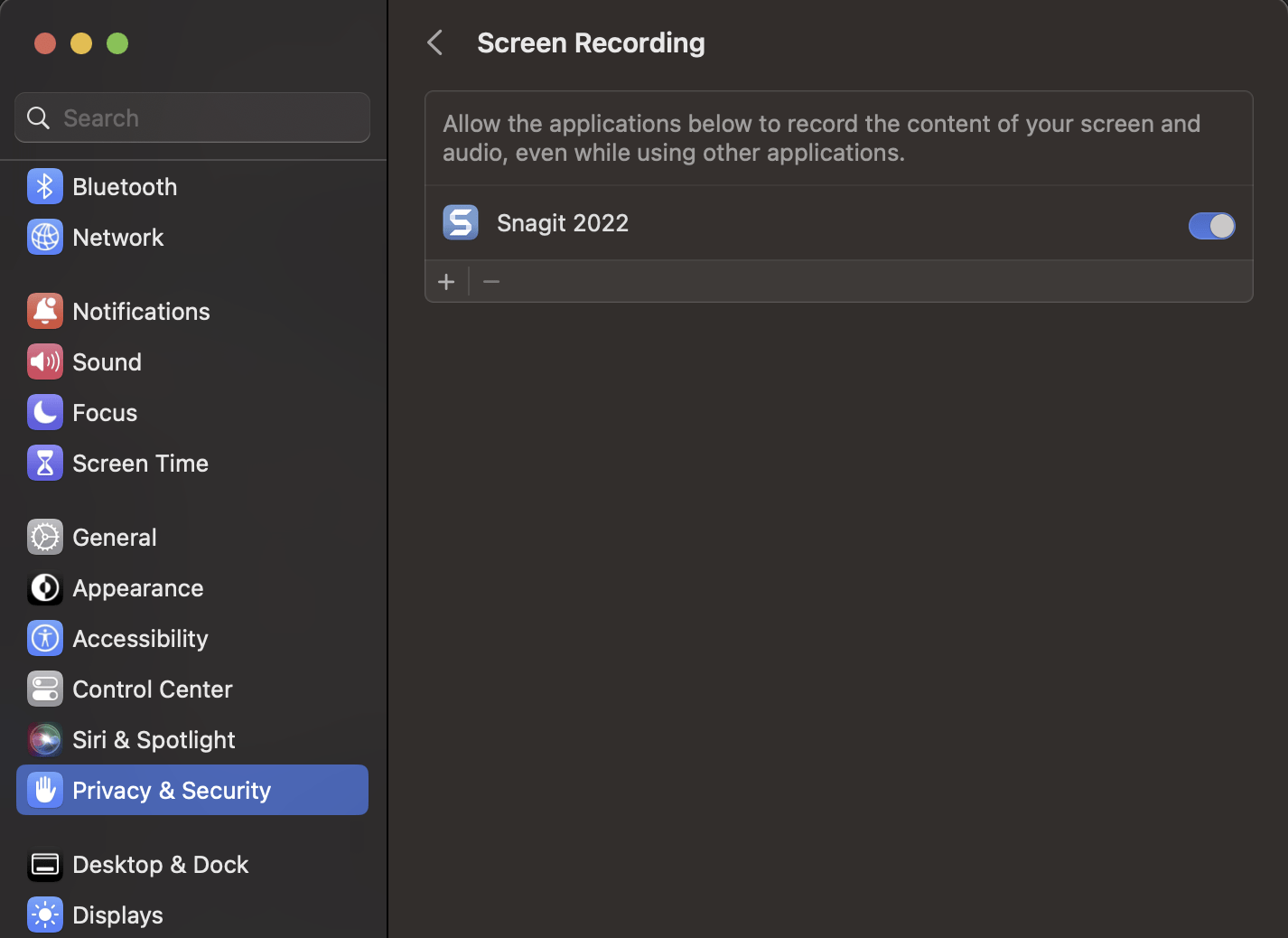1288x938 pixels.
Task: Open Siri & Spotlight settings icon
Action: coord(44,739)
